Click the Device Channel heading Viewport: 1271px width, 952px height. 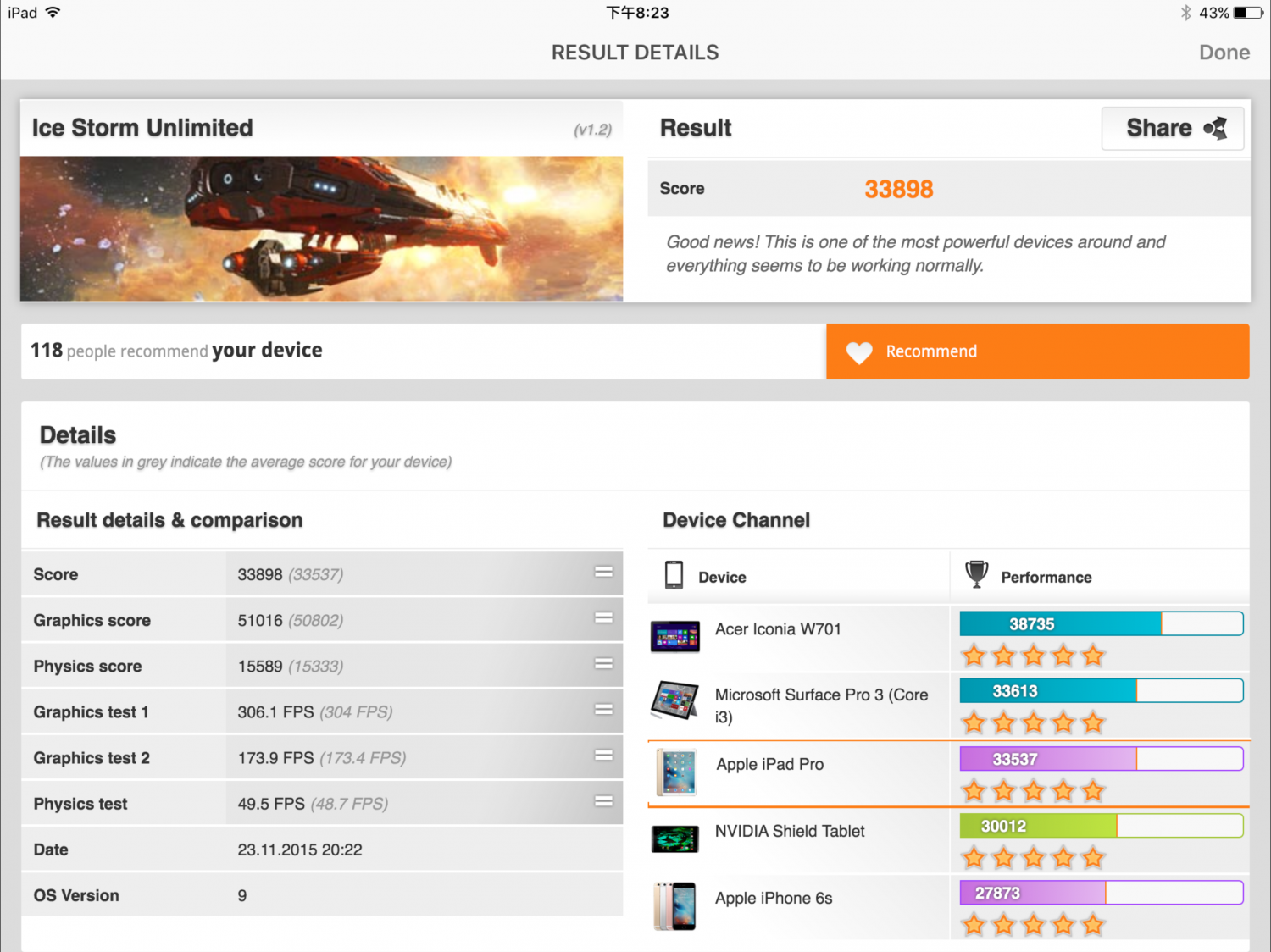[736, 520]
